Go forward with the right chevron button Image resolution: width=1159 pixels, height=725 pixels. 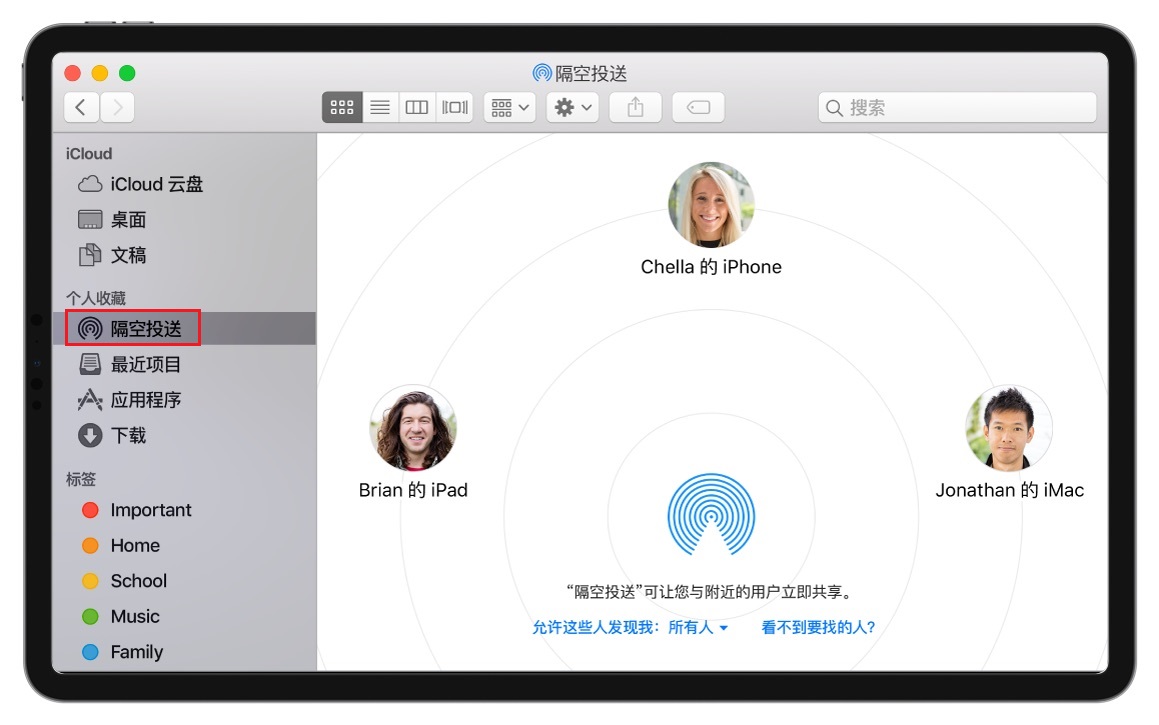118,108
